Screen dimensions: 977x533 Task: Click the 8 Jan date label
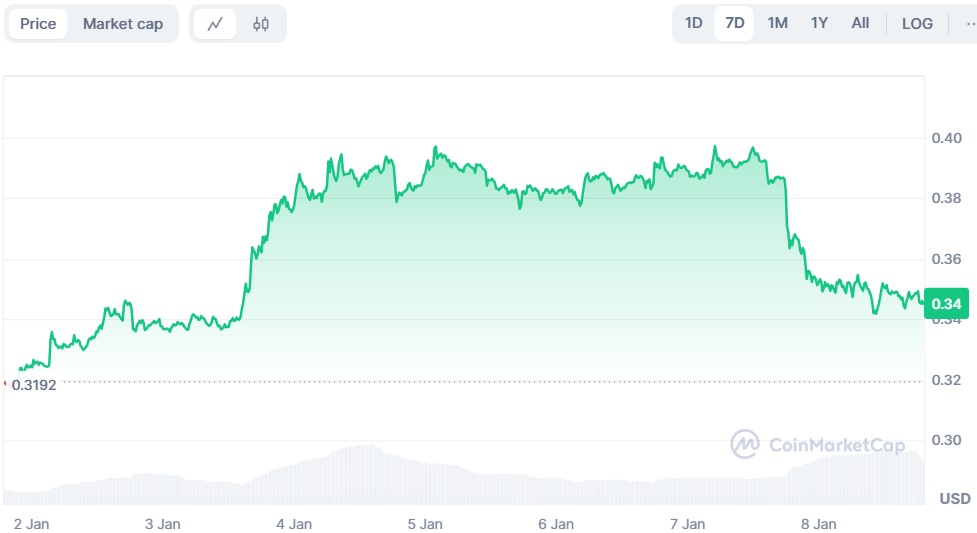(819, 523)
